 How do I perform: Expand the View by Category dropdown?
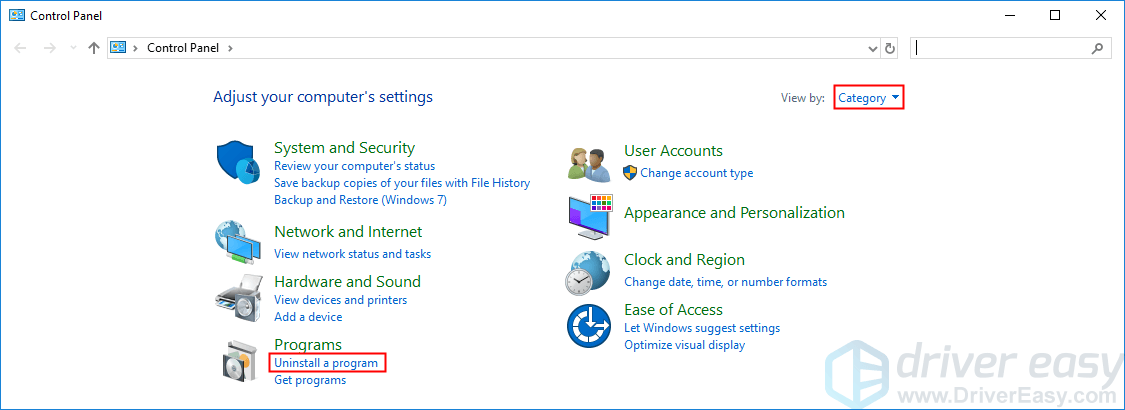click(x=869, y=97)
